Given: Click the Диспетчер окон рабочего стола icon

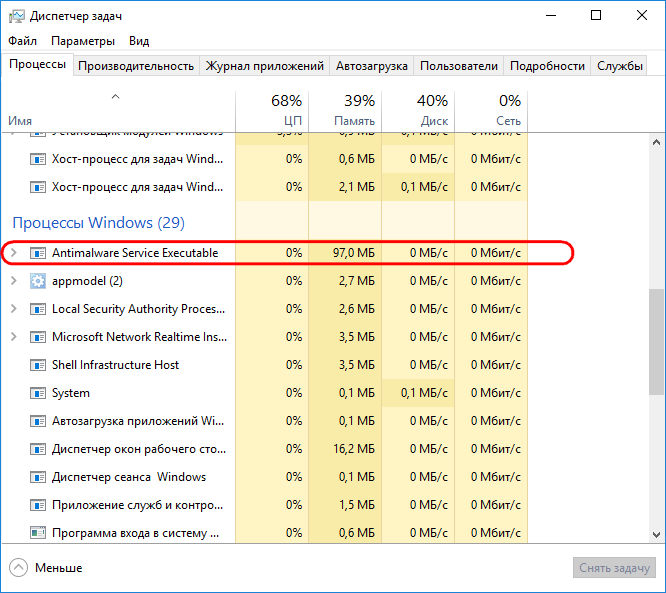Looking at the screenshot, I should (38, 449).
